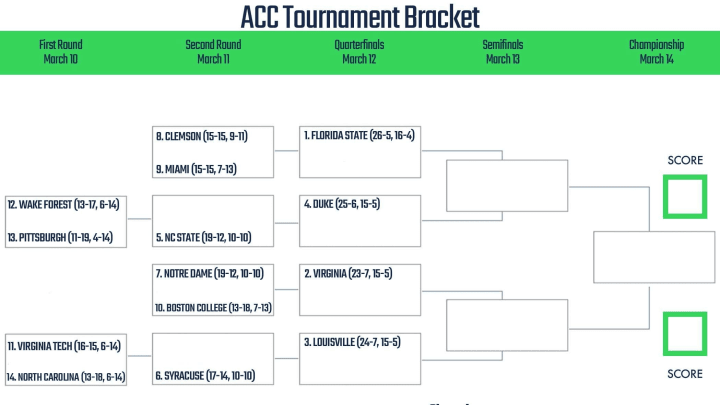Pick 13. Pittsburgh in First Round
720x405 pixels.
[x=60, y=237]
